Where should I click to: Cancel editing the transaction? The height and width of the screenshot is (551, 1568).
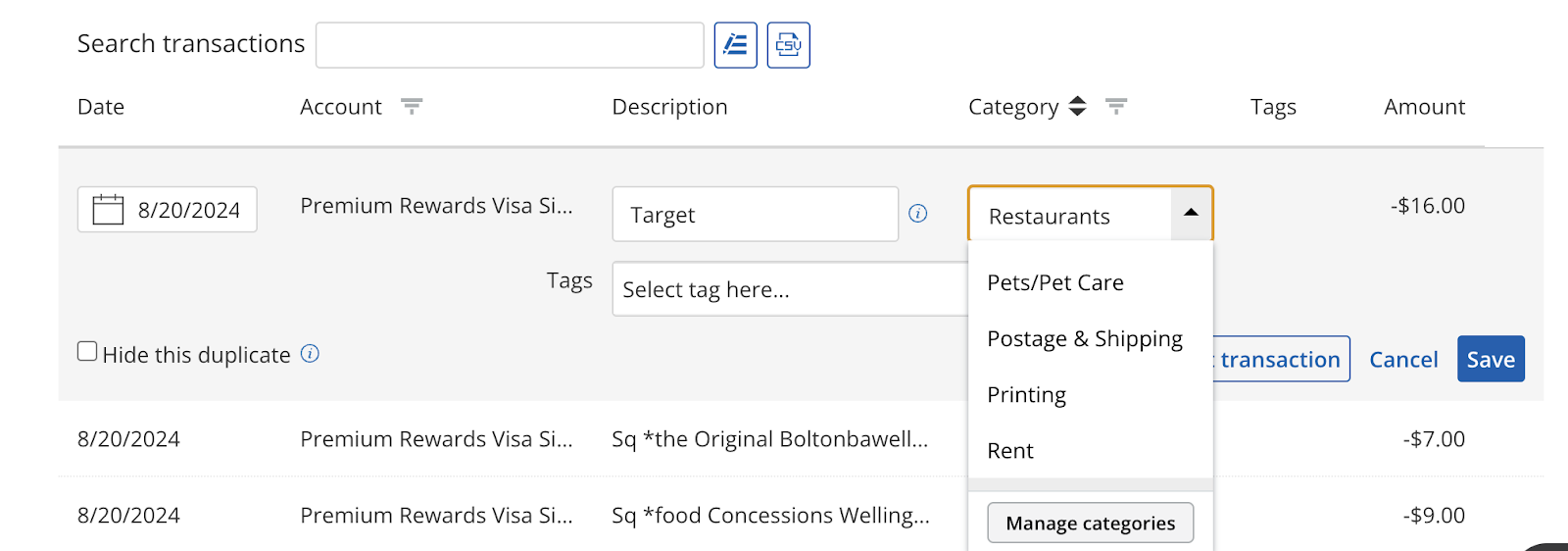[x=1403, y=360]
